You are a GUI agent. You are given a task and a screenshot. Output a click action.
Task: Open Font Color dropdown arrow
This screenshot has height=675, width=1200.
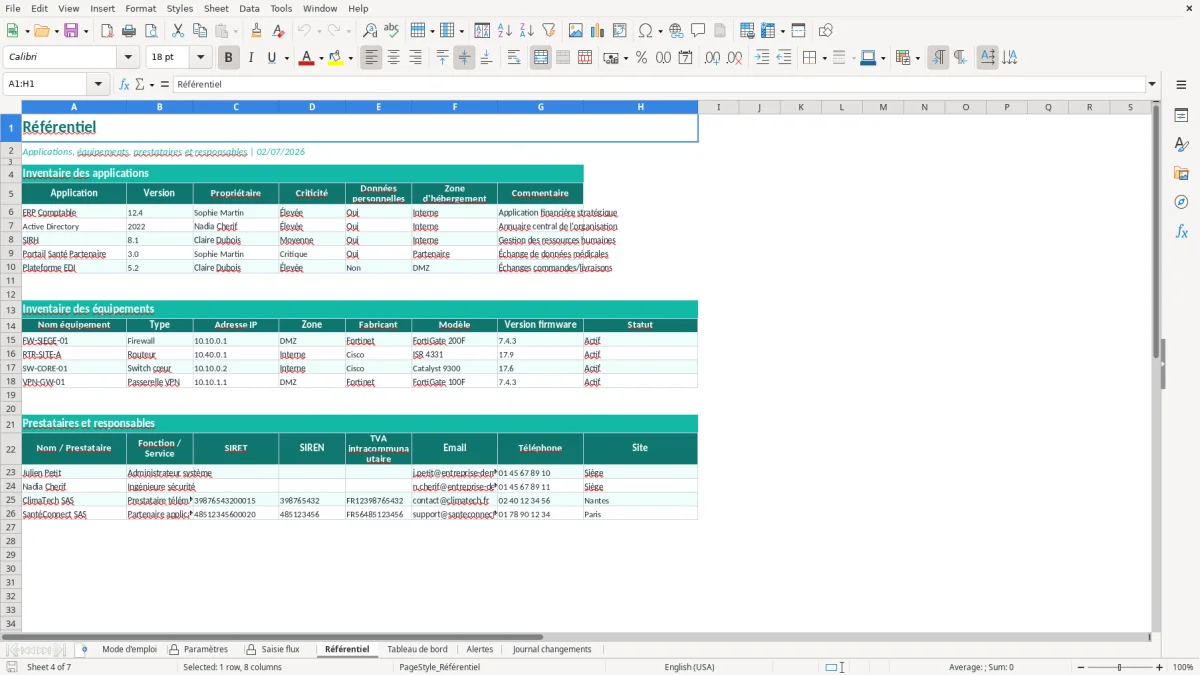point(319,58)
